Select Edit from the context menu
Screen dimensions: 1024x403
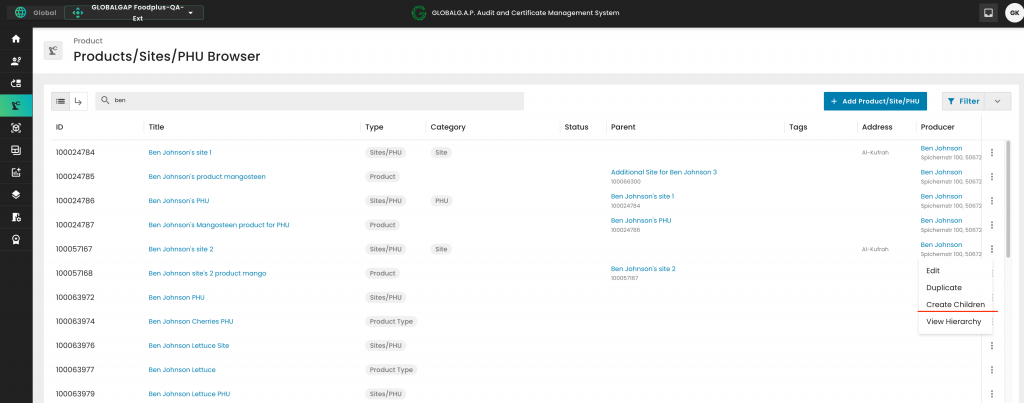coord(933,271)
